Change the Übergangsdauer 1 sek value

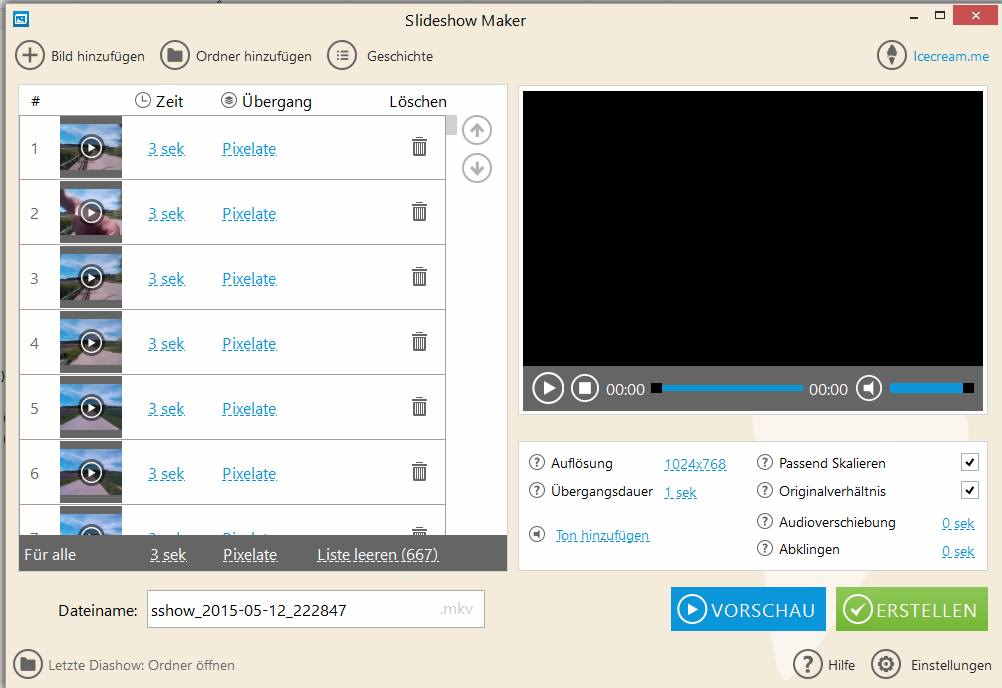(680, 492)
